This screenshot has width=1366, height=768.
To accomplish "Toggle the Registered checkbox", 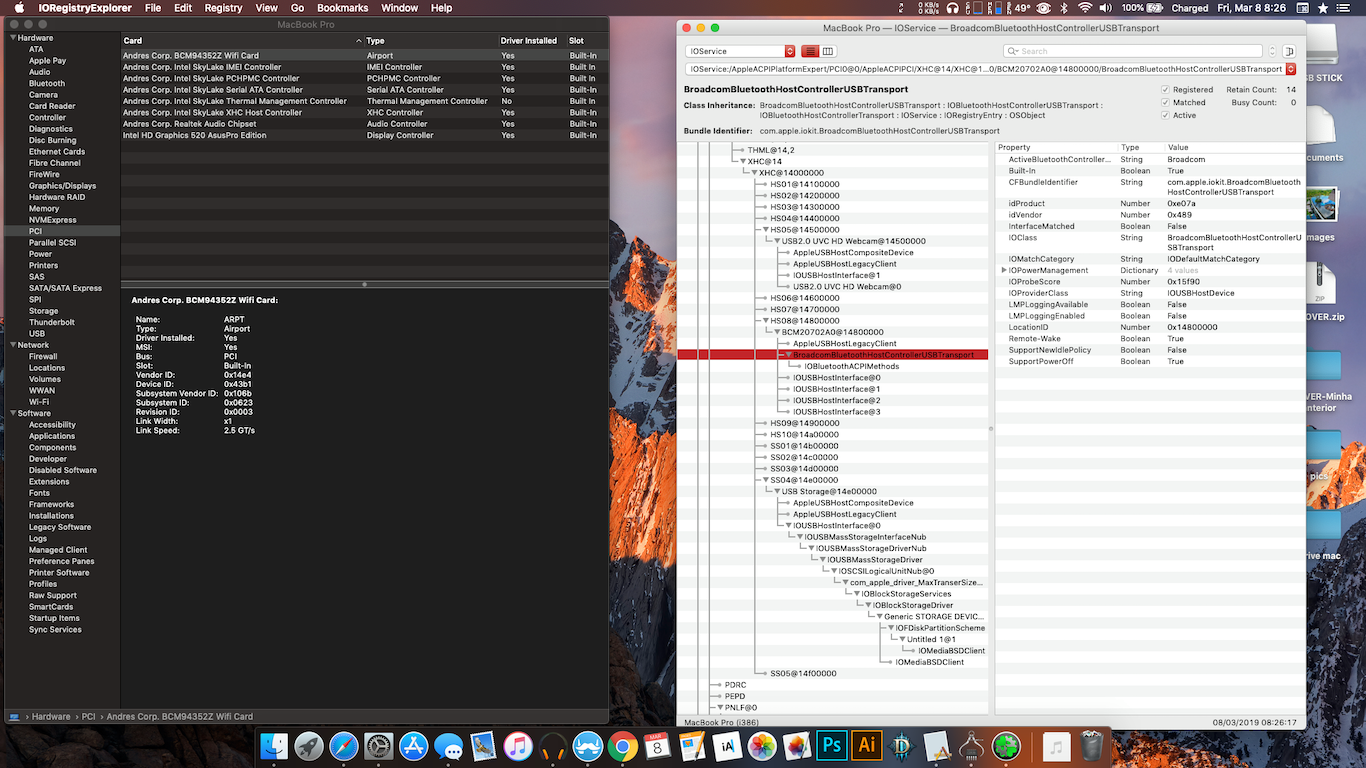I will [x=1165, y=90].
